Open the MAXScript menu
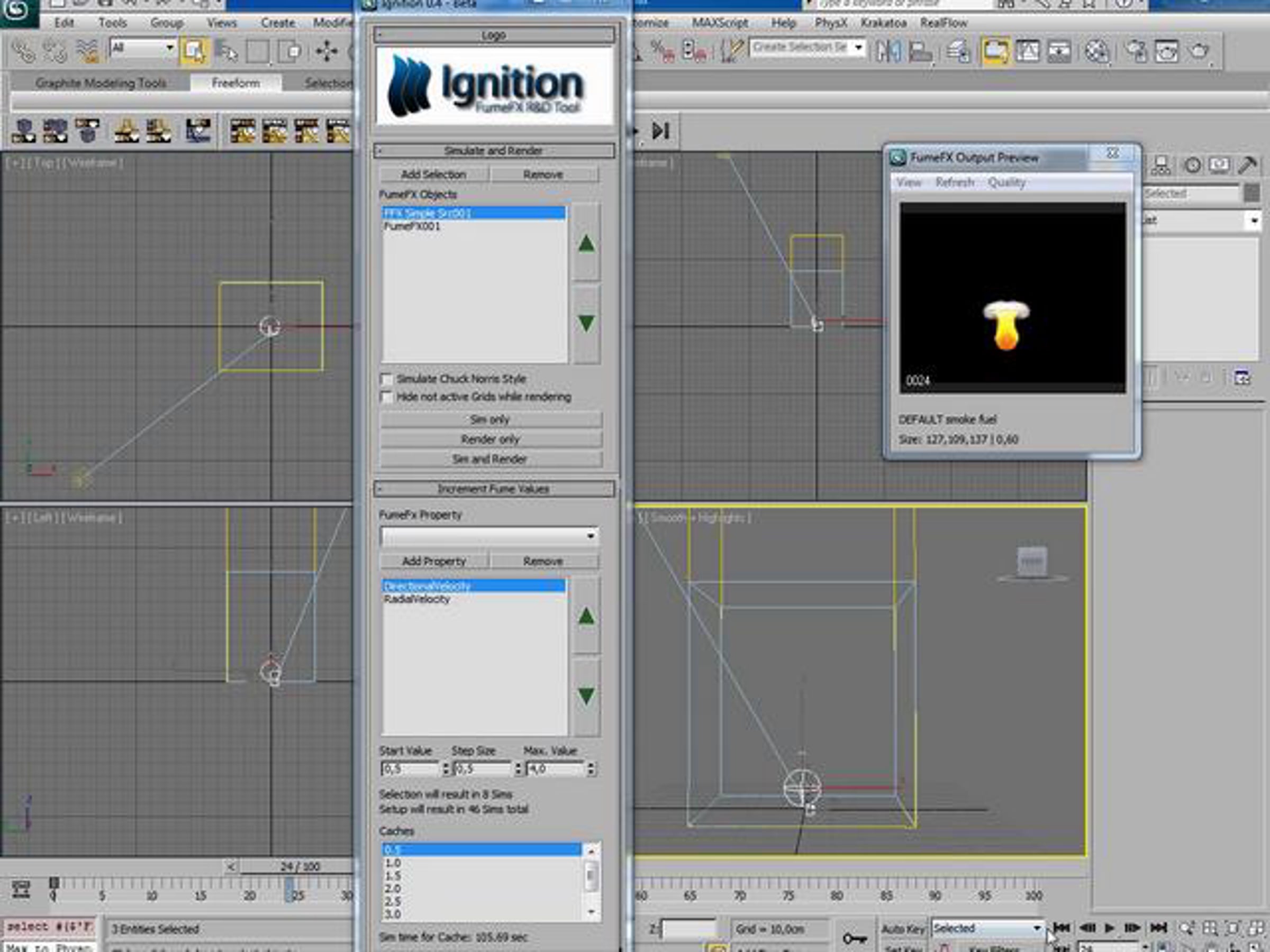Screen dimensions: 1270x952 (720, 23)
